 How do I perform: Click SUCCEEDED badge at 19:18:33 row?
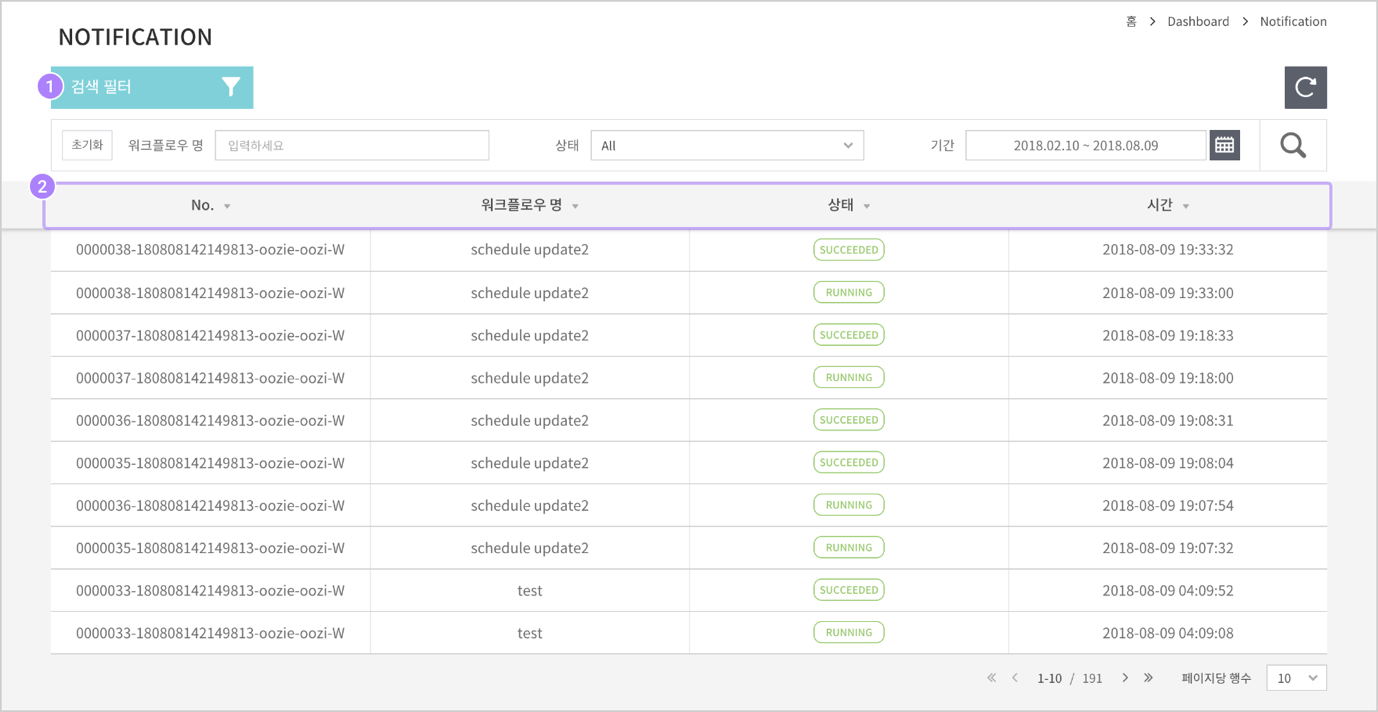pyautogui.click(x=849, y=335)
